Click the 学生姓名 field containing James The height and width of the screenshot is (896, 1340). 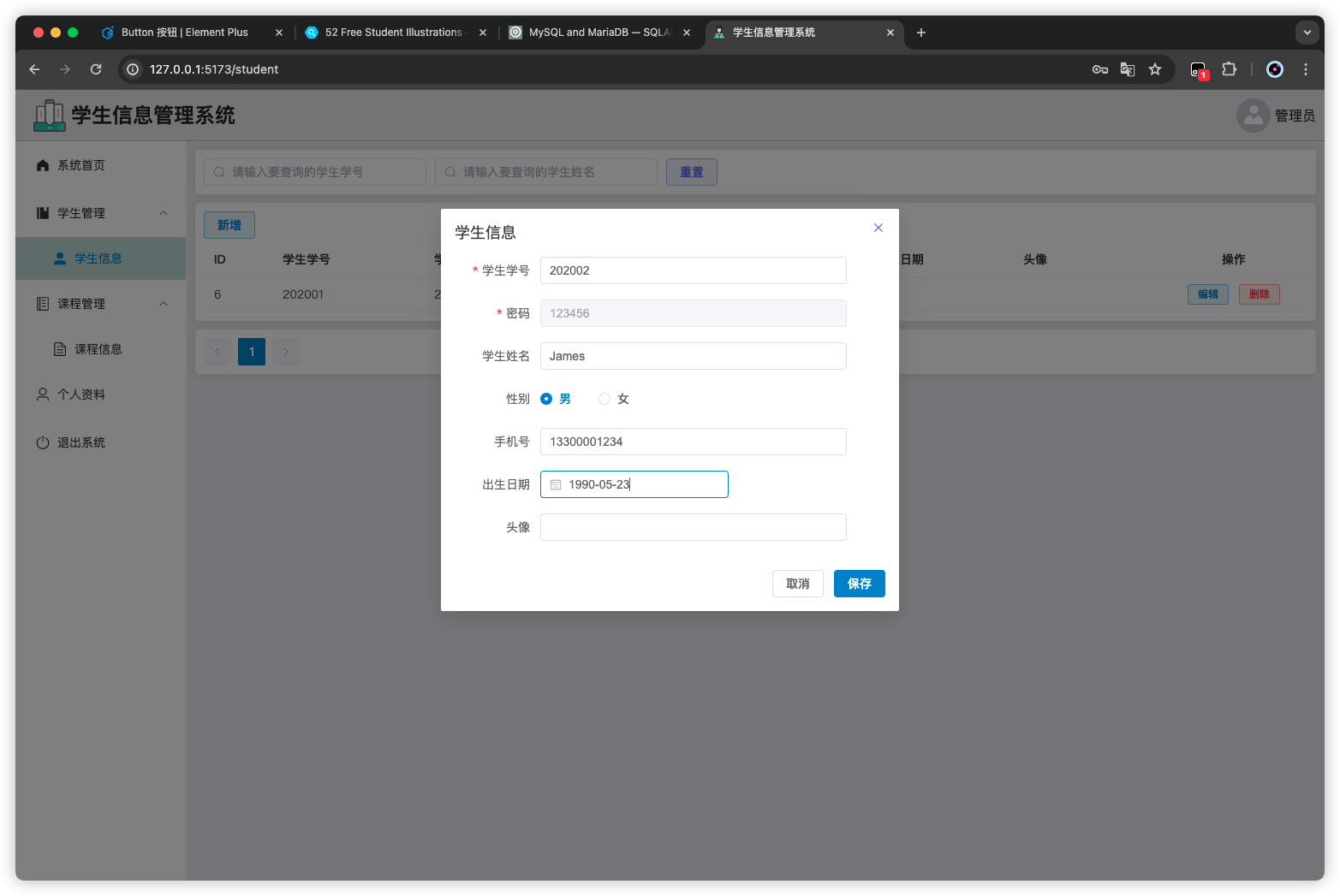pyautogui.click(x=694, y=356)
